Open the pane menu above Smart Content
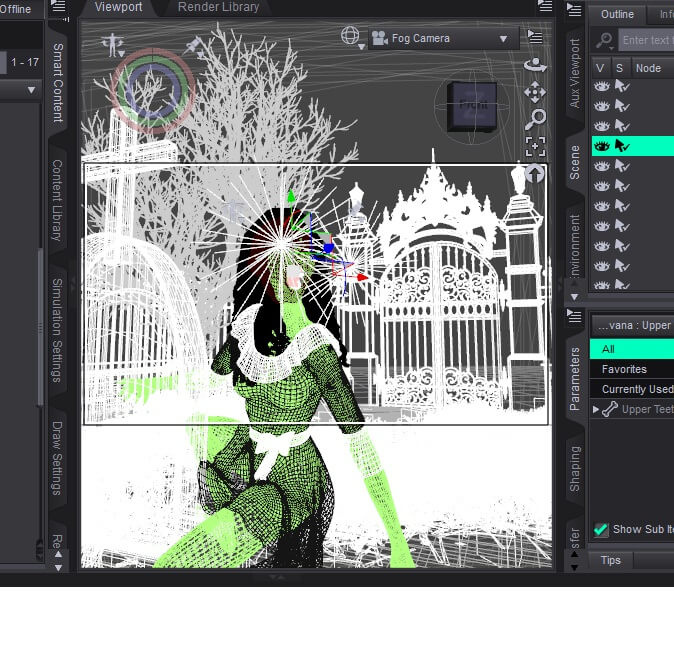 59,6
